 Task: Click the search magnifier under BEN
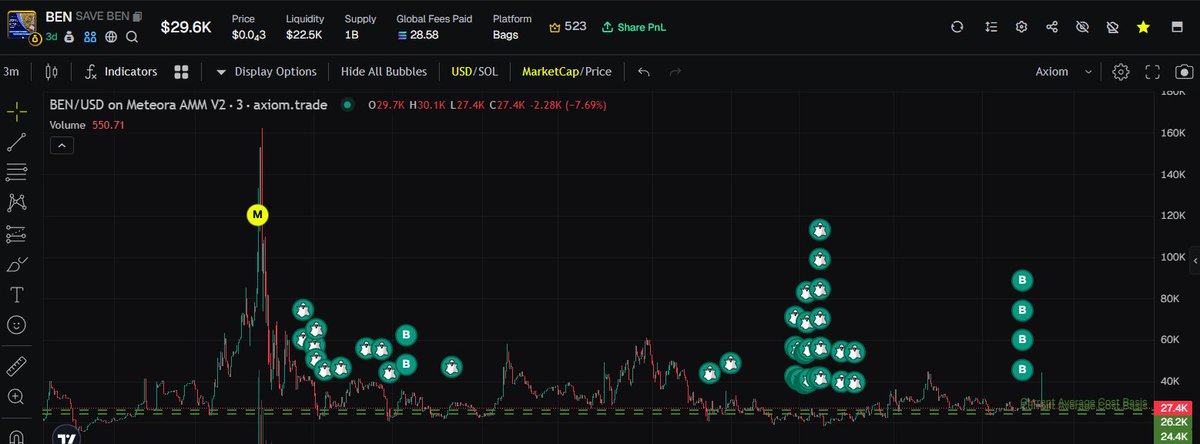[132, 37]
